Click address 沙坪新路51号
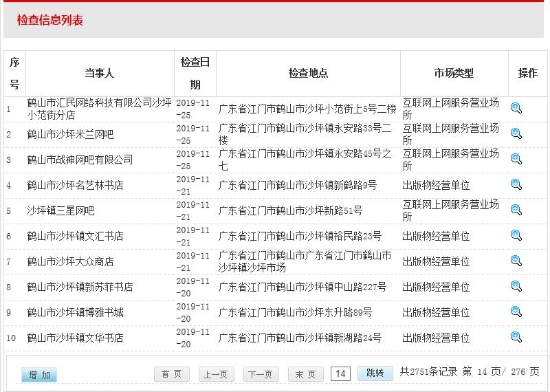Image resolution: width=550 pixels, height=392 pixels. coord(290,211)
